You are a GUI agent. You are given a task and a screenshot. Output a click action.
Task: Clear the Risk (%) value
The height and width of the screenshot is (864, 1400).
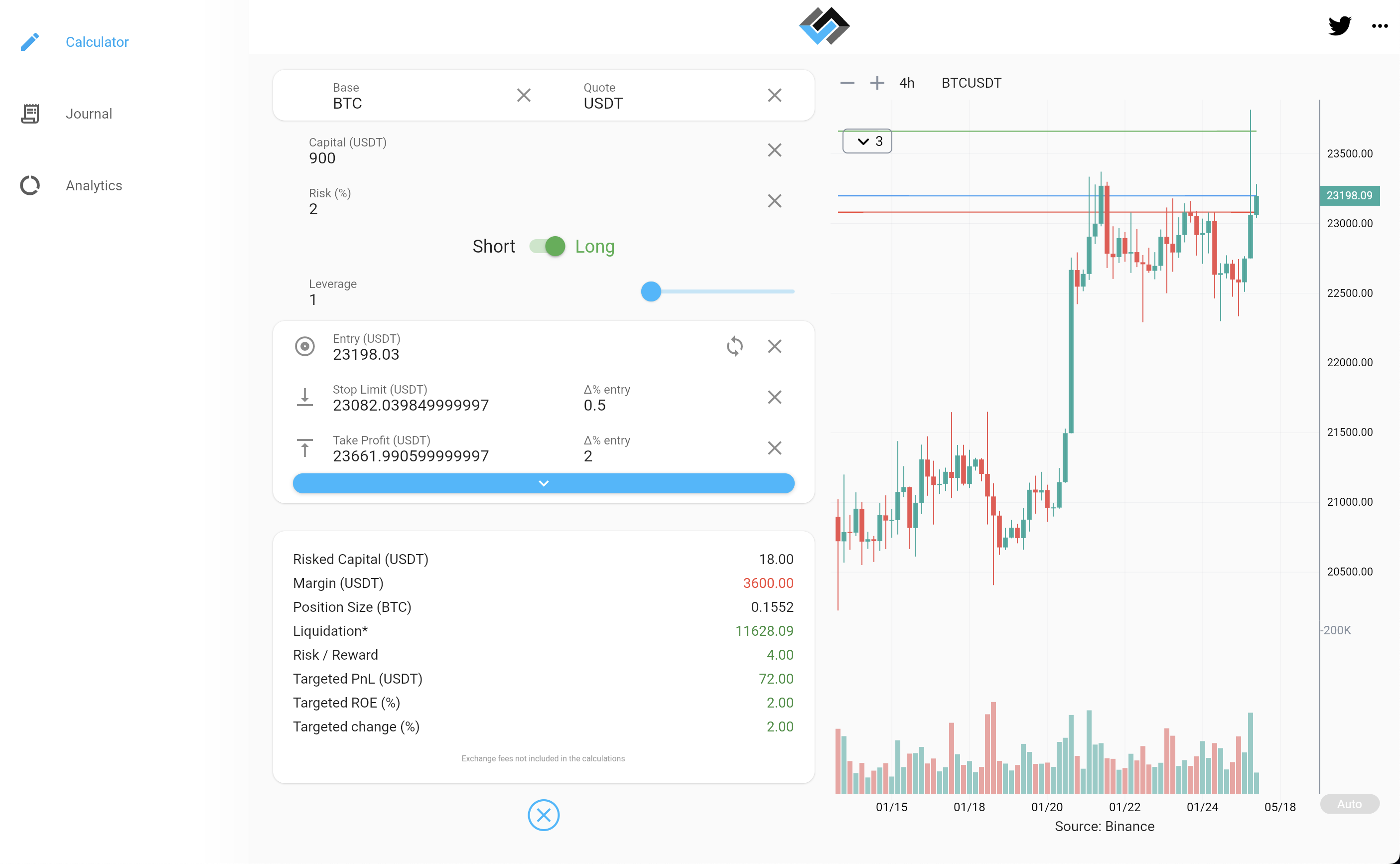click(x=774, y=201)
